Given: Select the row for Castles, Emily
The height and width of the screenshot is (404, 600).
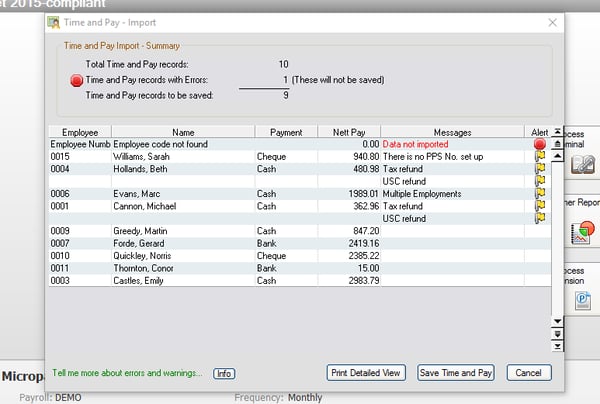Looking at the screenshot, I should (x=300, y=280).
